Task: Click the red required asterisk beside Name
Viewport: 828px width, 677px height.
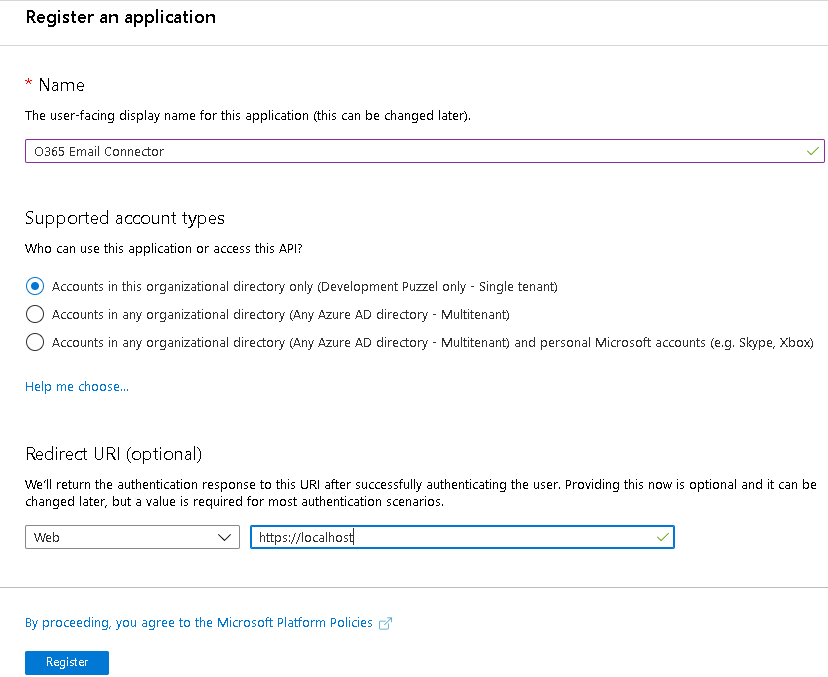Action: (29, 85)
